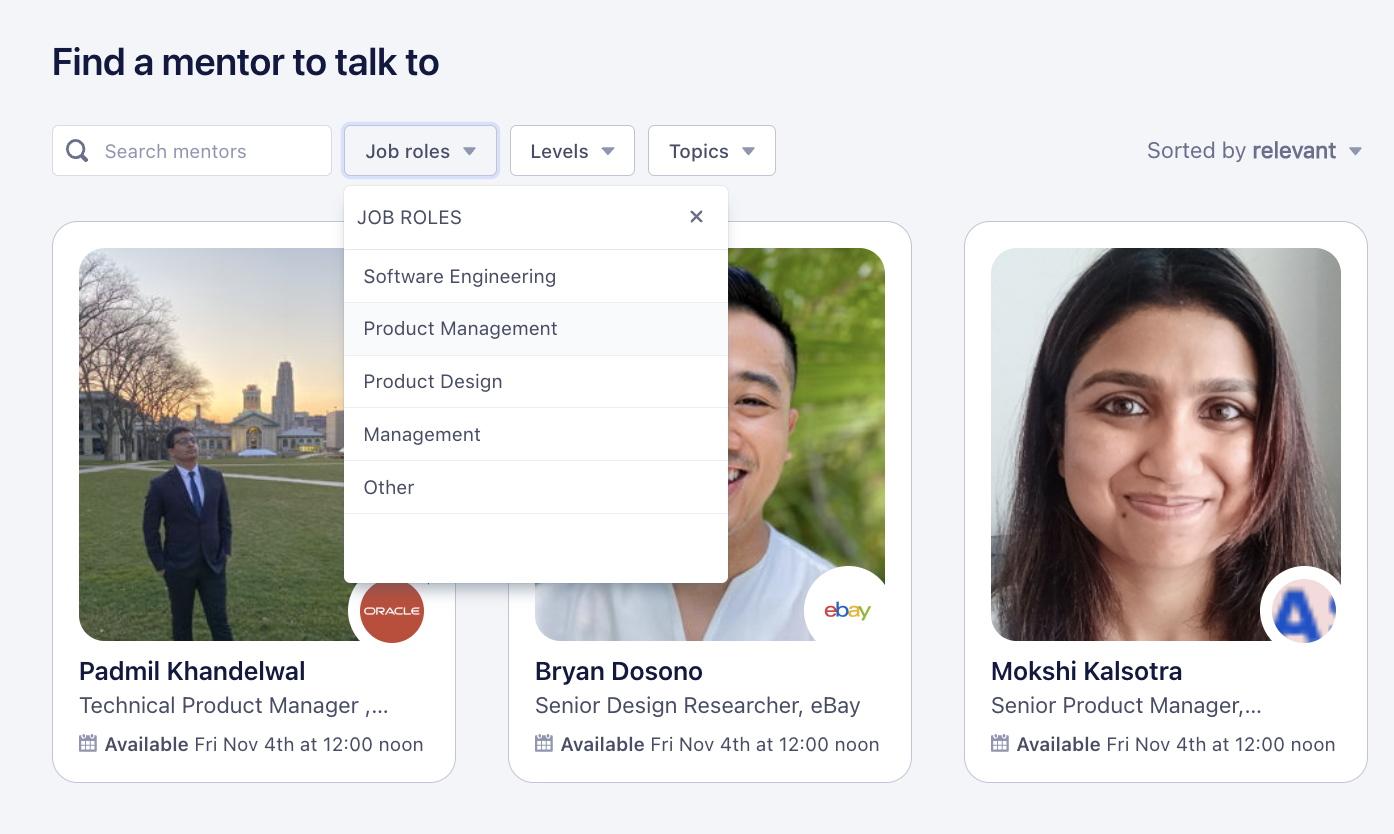Open the Topics dropdown
Image resolution: width=1394 pixels, height=834 pixels.
tap(711, 150)
